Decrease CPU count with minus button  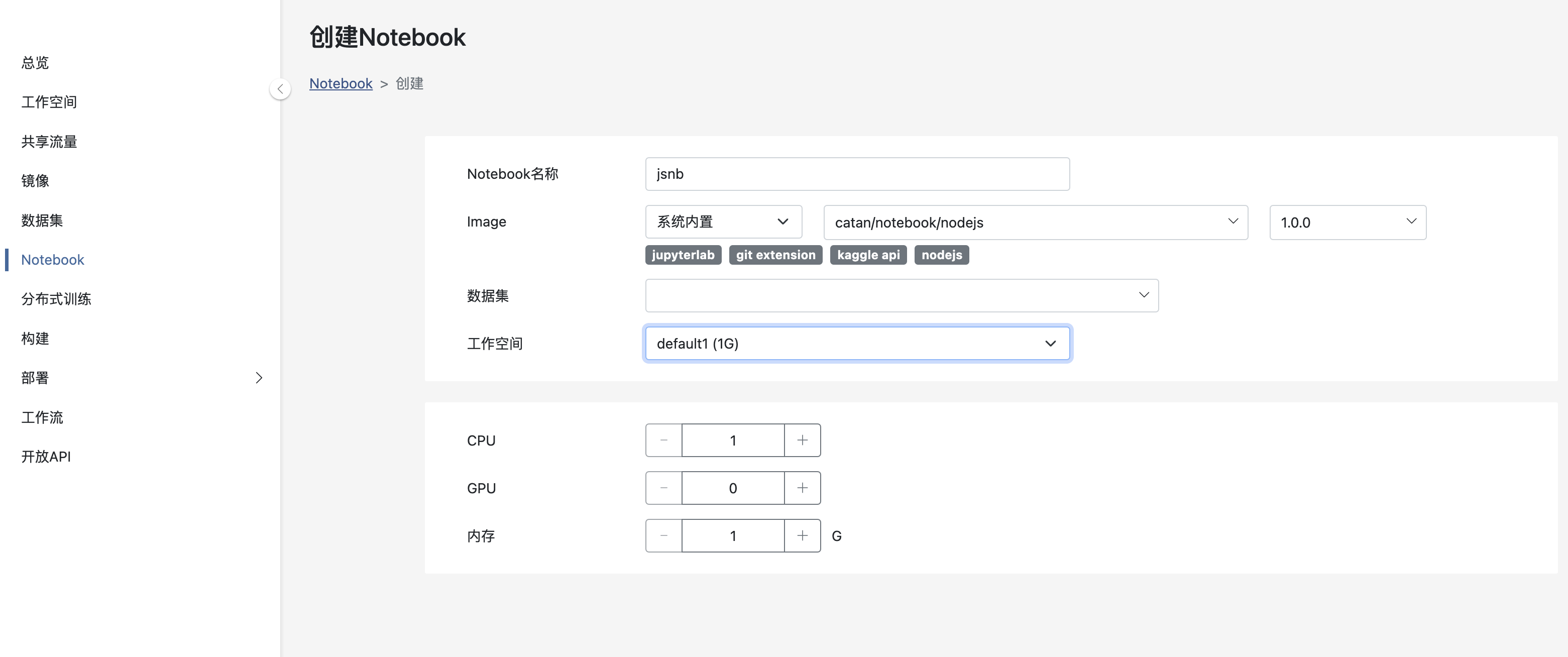click(x=663, y=440)
